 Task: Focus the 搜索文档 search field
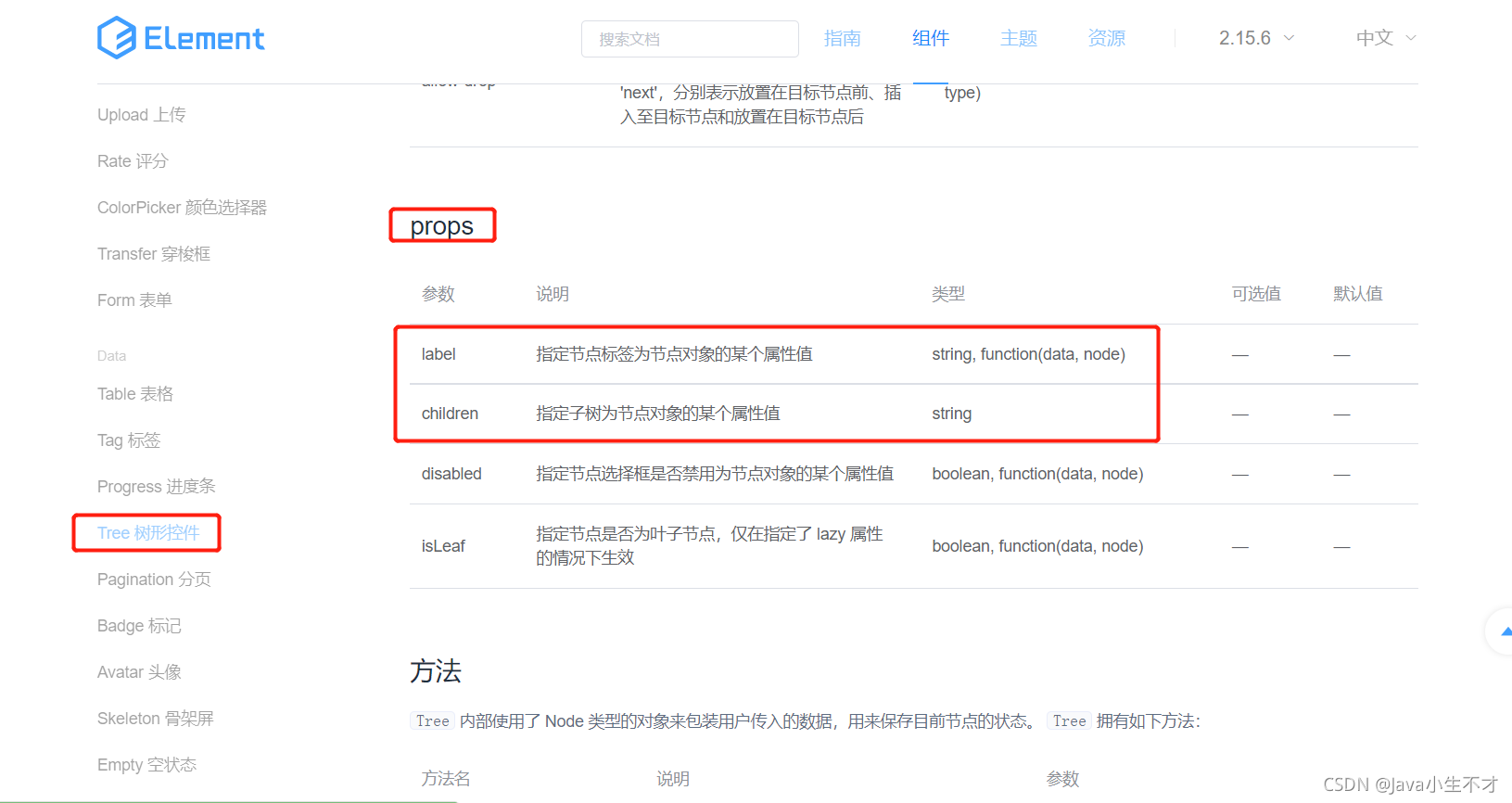click(x=690, y=39)
